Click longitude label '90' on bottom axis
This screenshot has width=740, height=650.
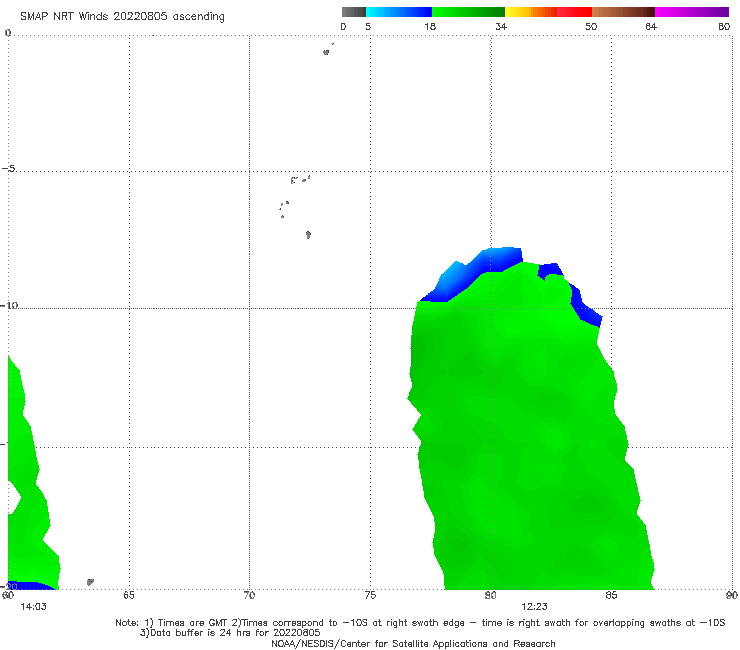[732, 595]
